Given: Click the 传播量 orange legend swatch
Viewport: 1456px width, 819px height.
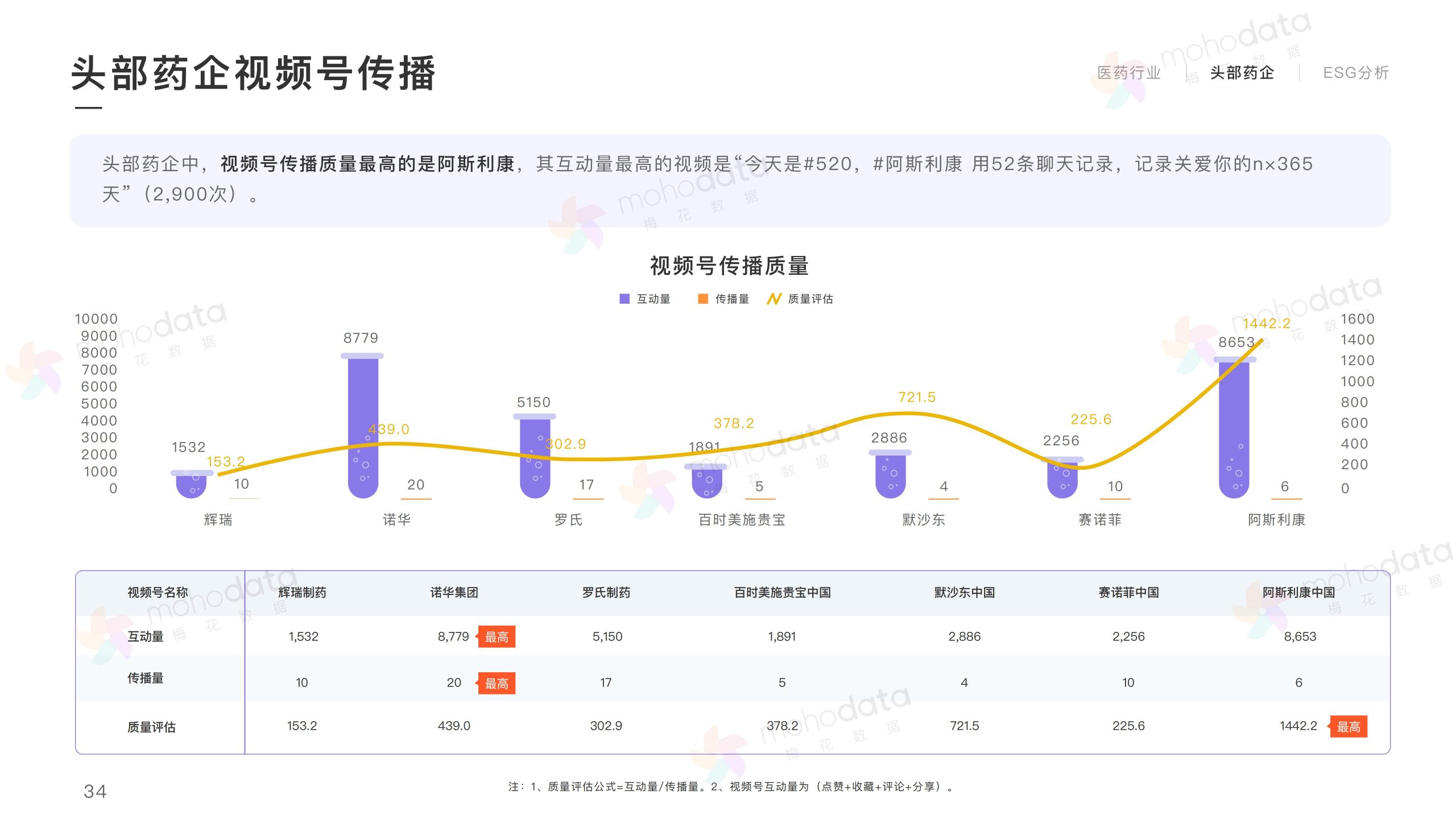Looking at the screenshot, I should 703,299.
